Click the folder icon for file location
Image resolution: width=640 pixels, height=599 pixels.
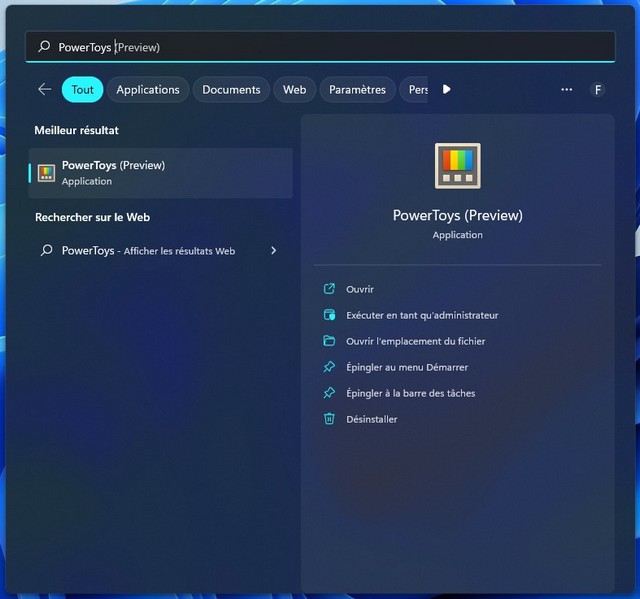(x=329, y=341)
